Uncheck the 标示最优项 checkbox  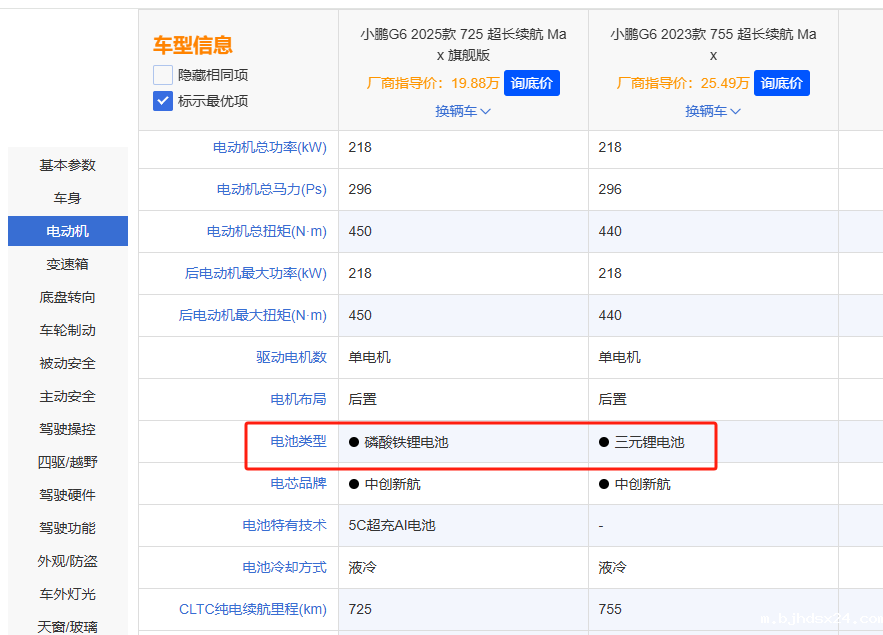point(163,101)
